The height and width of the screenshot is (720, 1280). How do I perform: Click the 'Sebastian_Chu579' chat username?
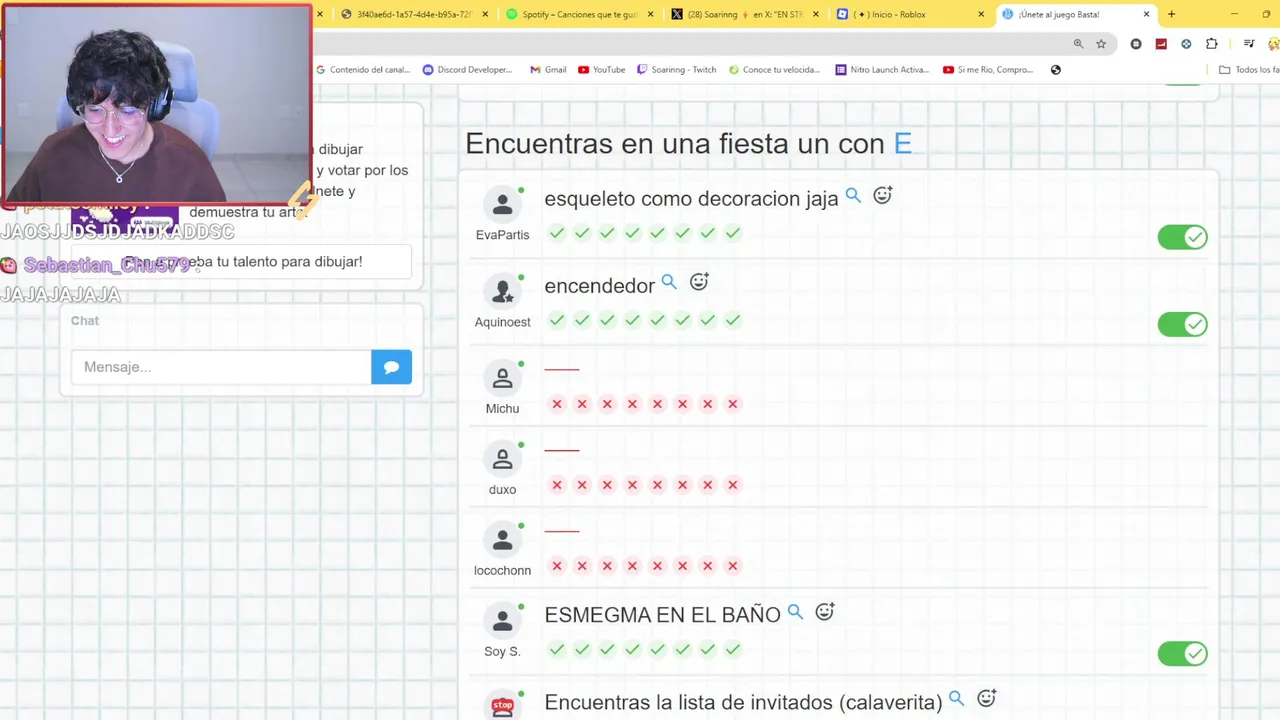[106, 265]
